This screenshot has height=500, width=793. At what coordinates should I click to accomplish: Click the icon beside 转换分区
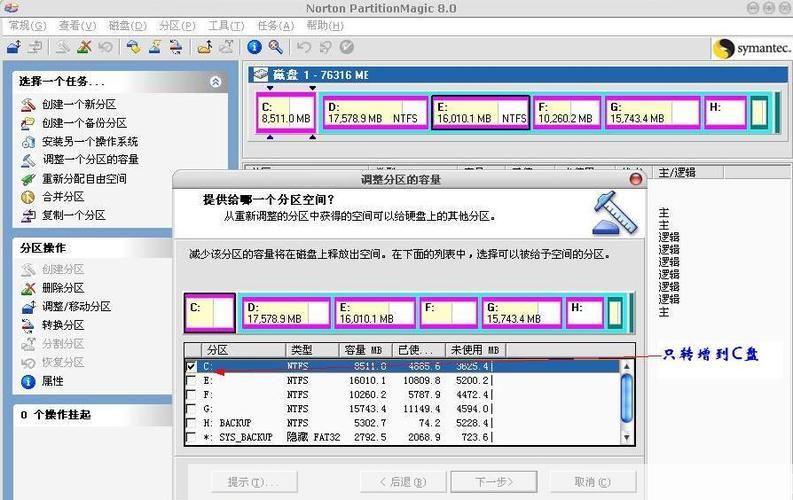28,326
